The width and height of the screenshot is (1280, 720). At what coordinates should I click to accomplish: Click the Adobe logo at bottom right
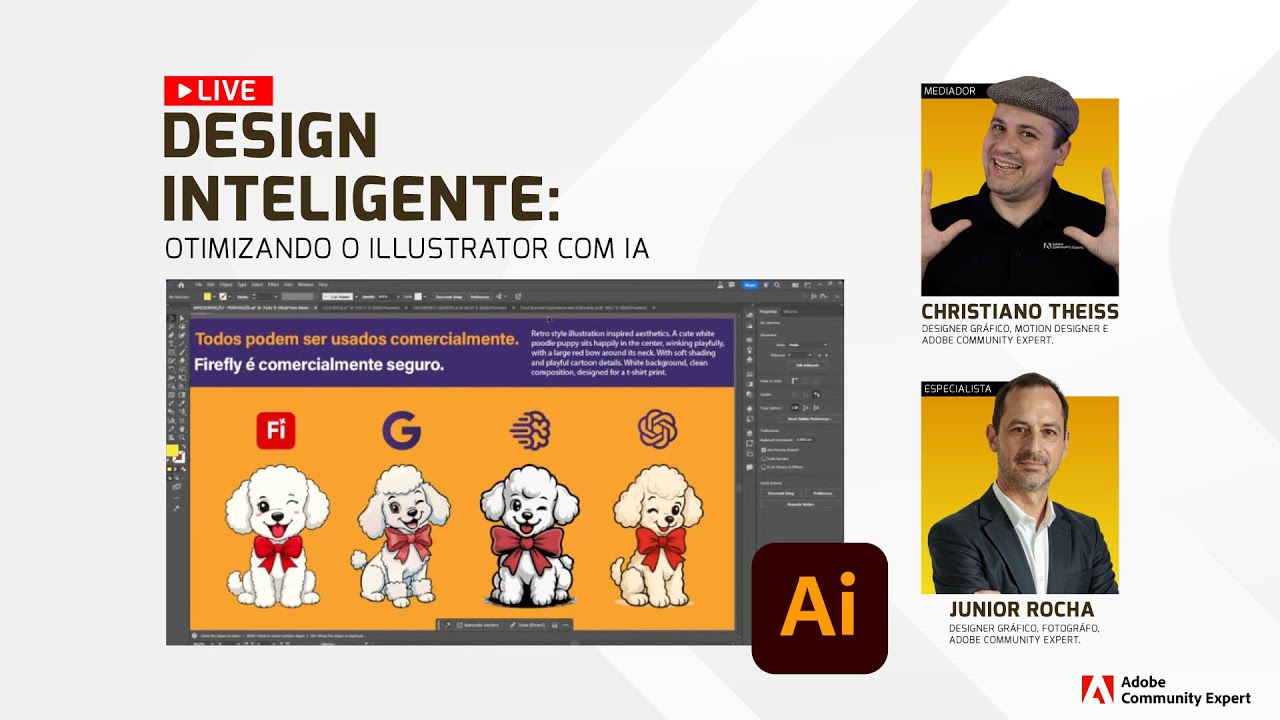tap(1097, 690)
